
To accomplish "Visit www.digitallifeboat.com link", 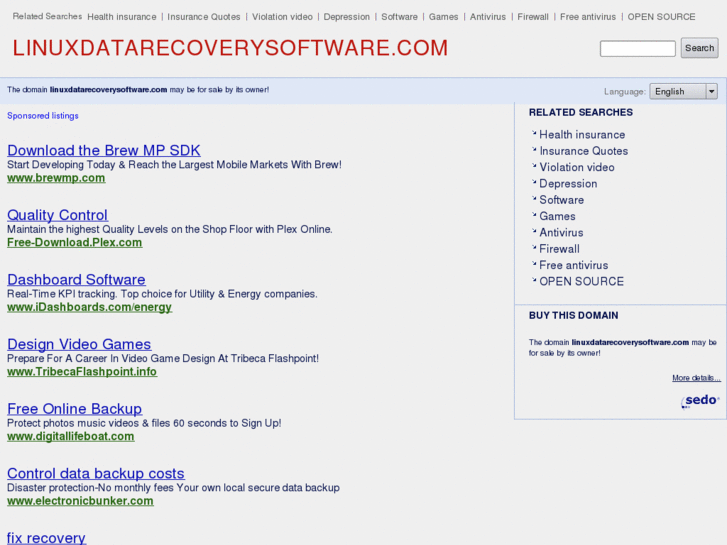I will [x=71, y=436].
